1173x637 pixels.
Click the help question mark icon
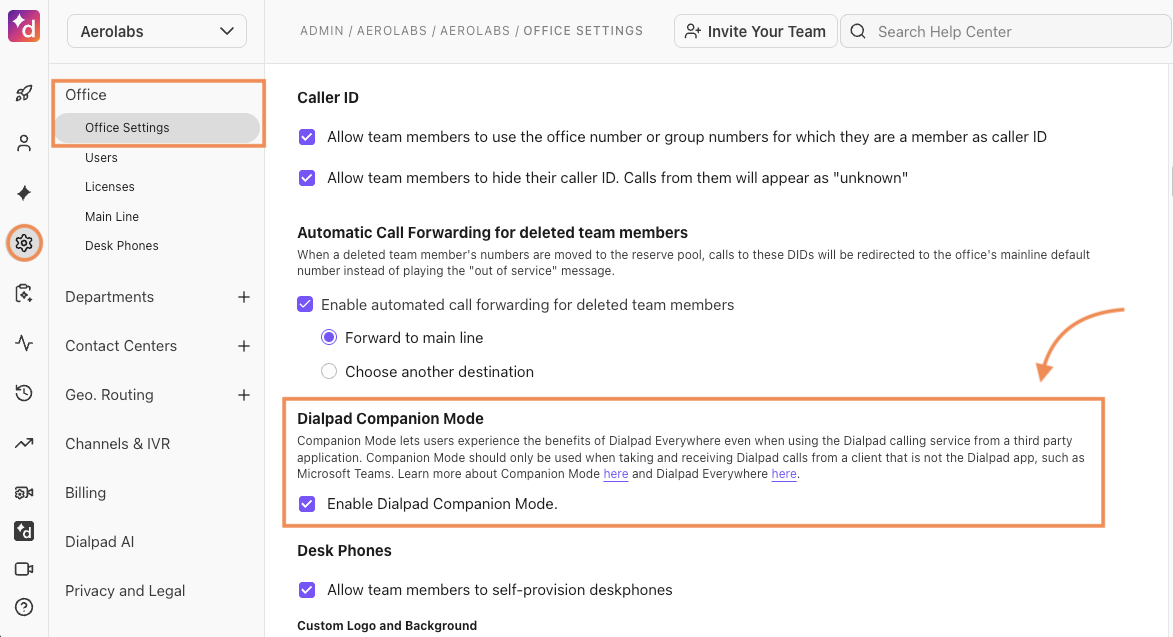[24, 607]
